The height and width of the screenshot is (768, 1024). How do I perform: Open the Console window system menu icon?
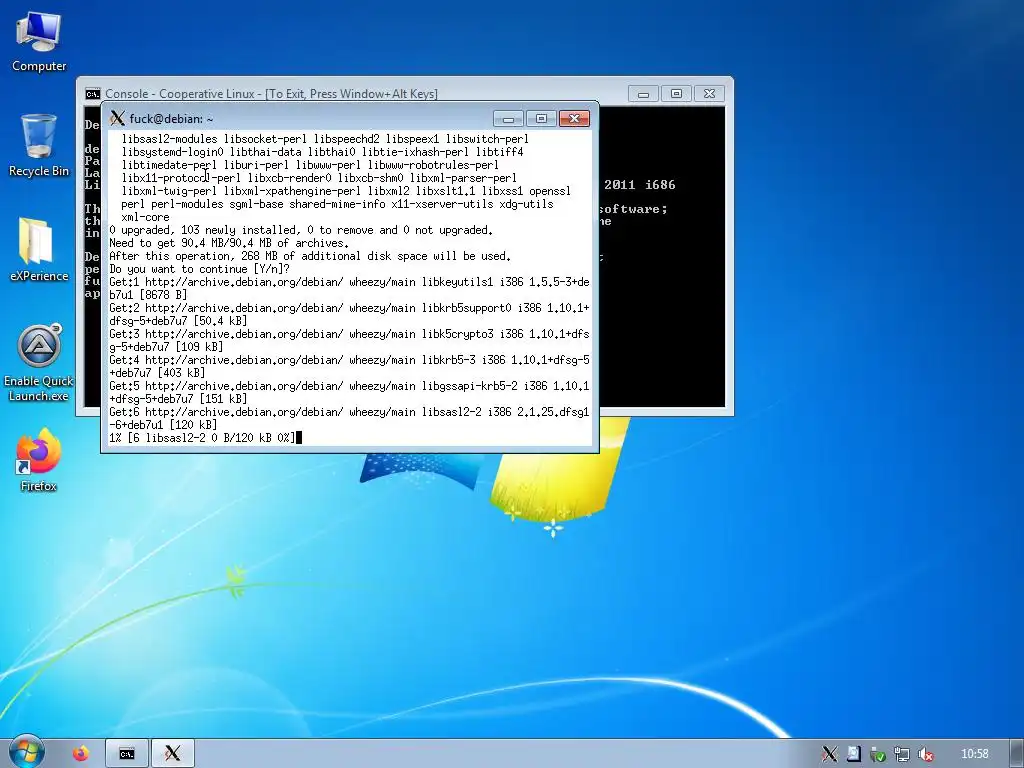pyautogui.click(x=93, y=94)
